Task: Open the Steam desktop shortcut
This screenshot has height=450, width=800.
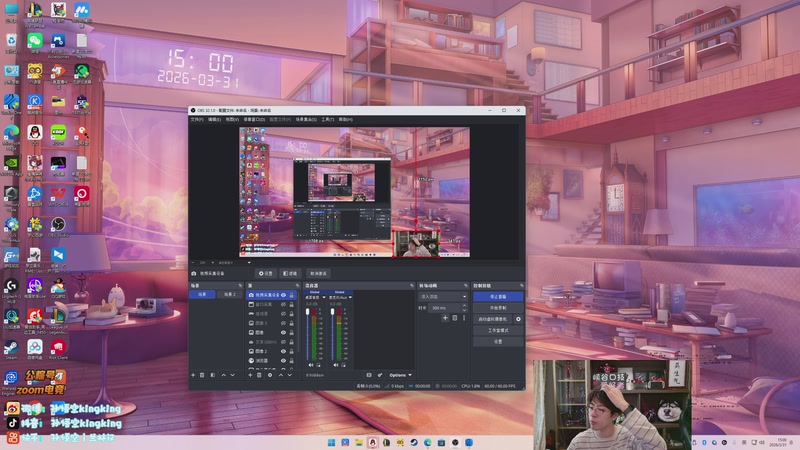Action: click(x=11, y=349)
